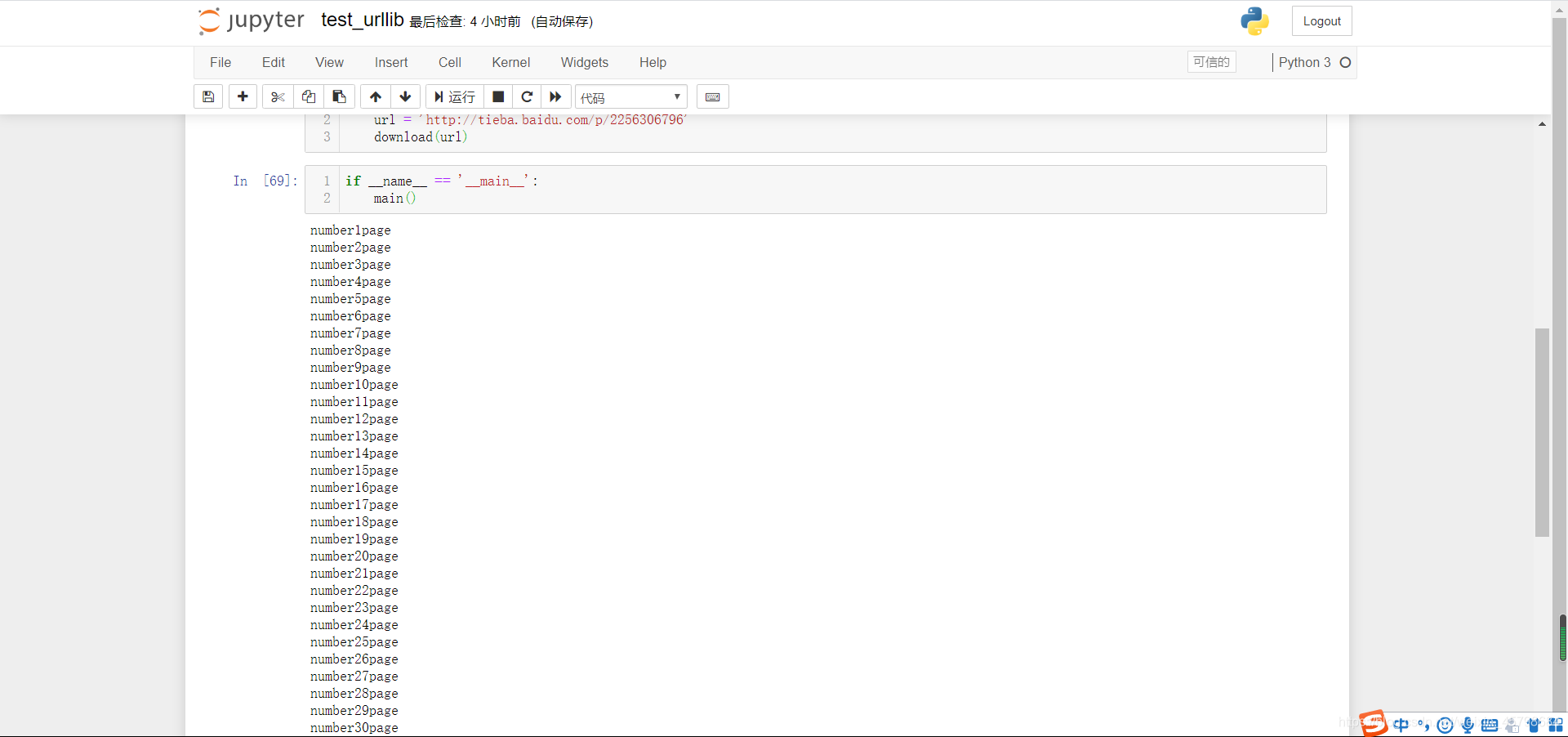
Task: Move the selected cell down
Action: point(405,96)
